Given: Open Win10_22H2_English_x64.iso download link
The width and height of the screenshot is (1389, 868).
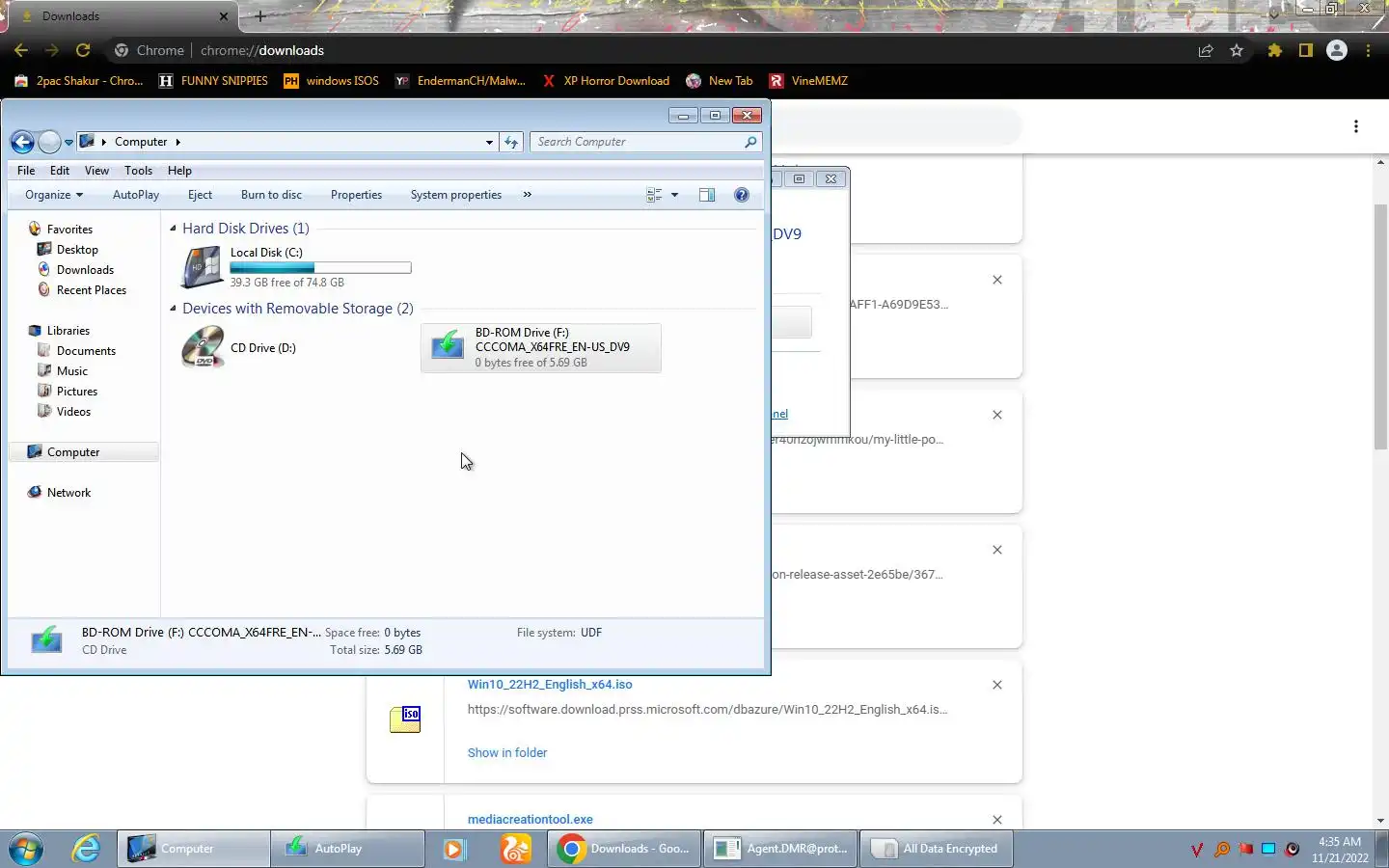Looking at the screenshot, I should click(550, 685).
